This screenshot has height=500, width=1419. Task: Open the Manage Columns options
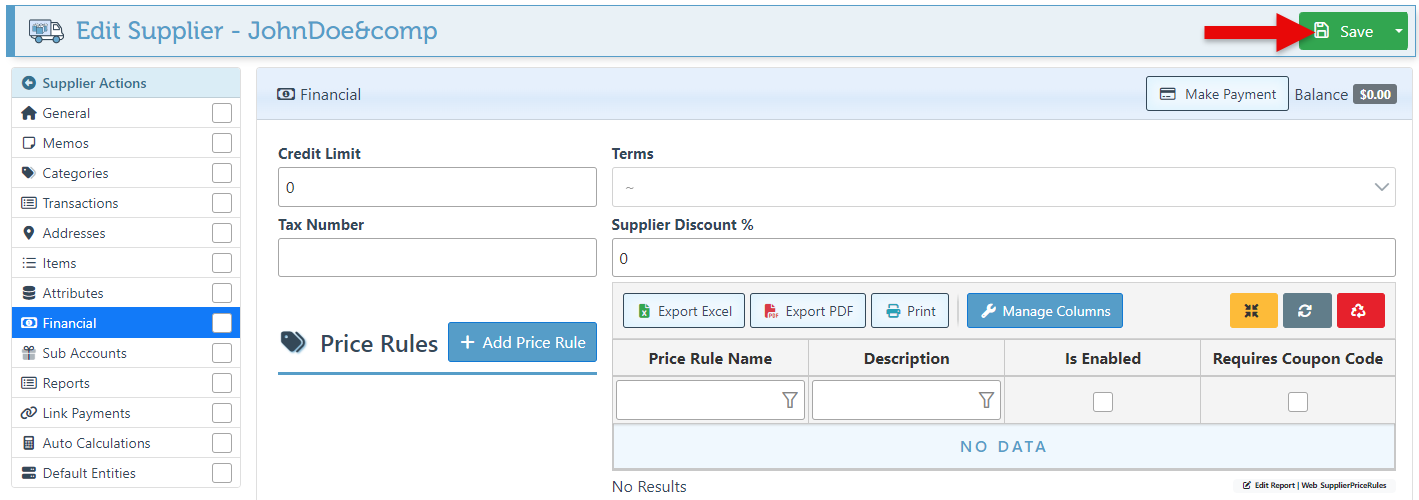(x=1044, y=311)
